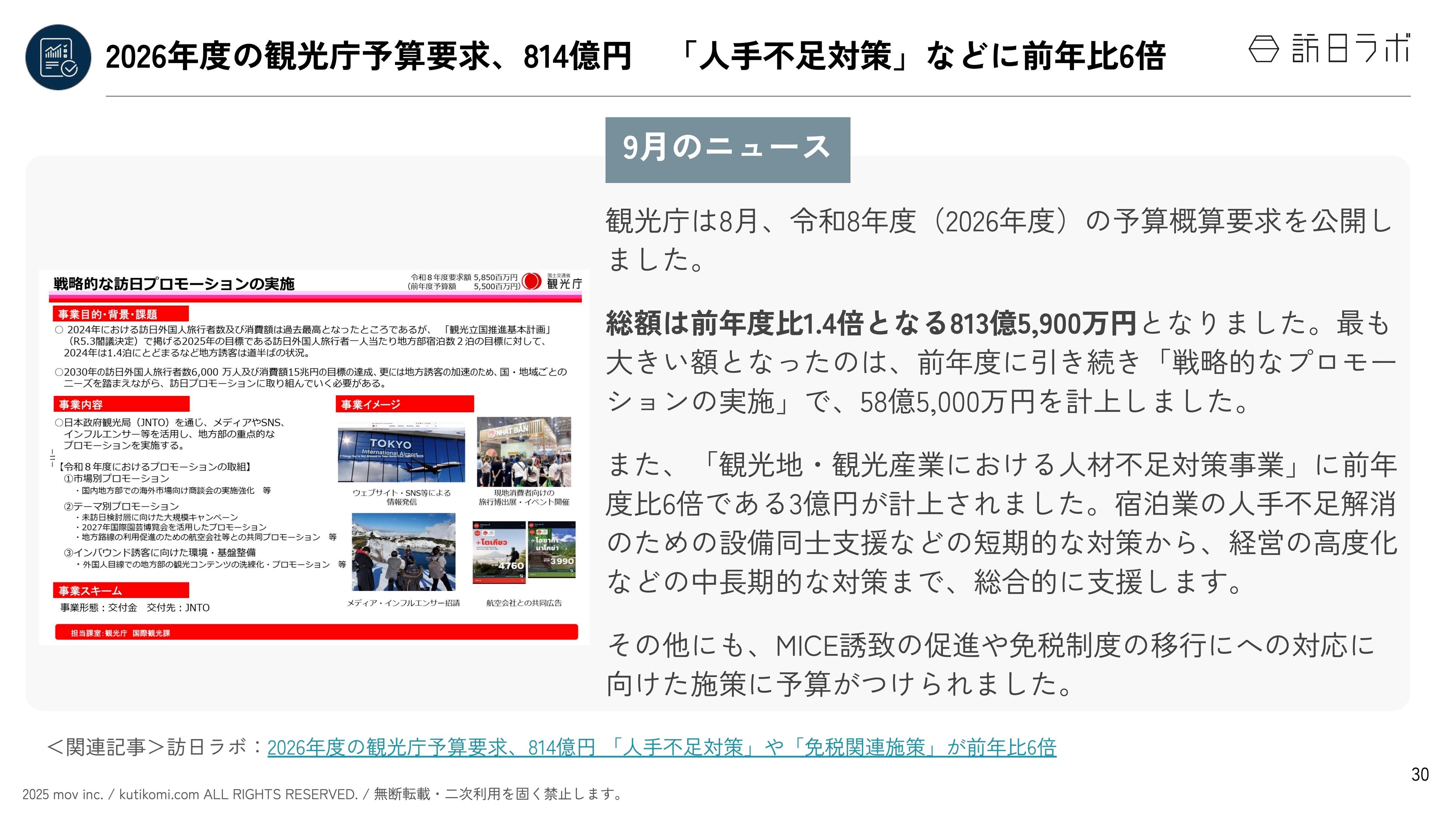Click the 訪日ラボ logo text
This screenshot has width=1456, height=819.
tap(1351, 49)
